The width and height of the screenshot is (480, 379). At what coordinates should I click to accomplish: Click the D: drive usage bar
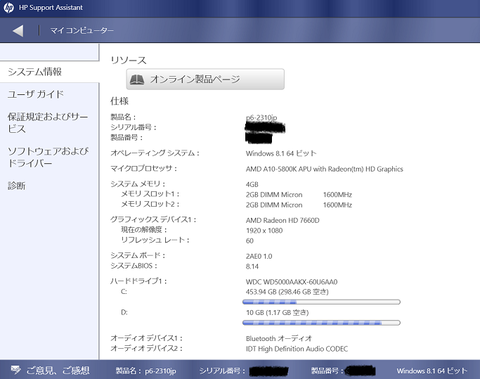tap(321, 323)
